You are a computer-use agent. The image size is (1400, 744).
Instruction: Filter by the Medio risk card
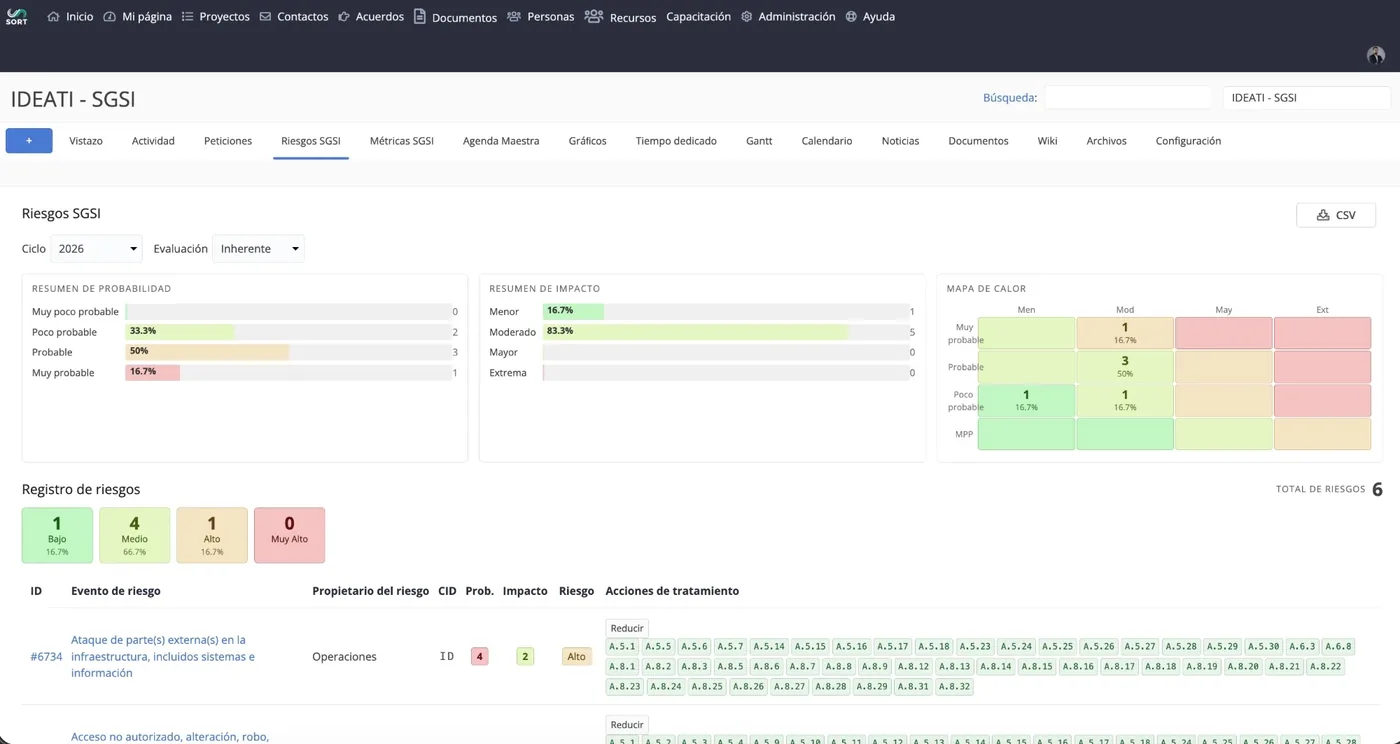pos(134,535)
